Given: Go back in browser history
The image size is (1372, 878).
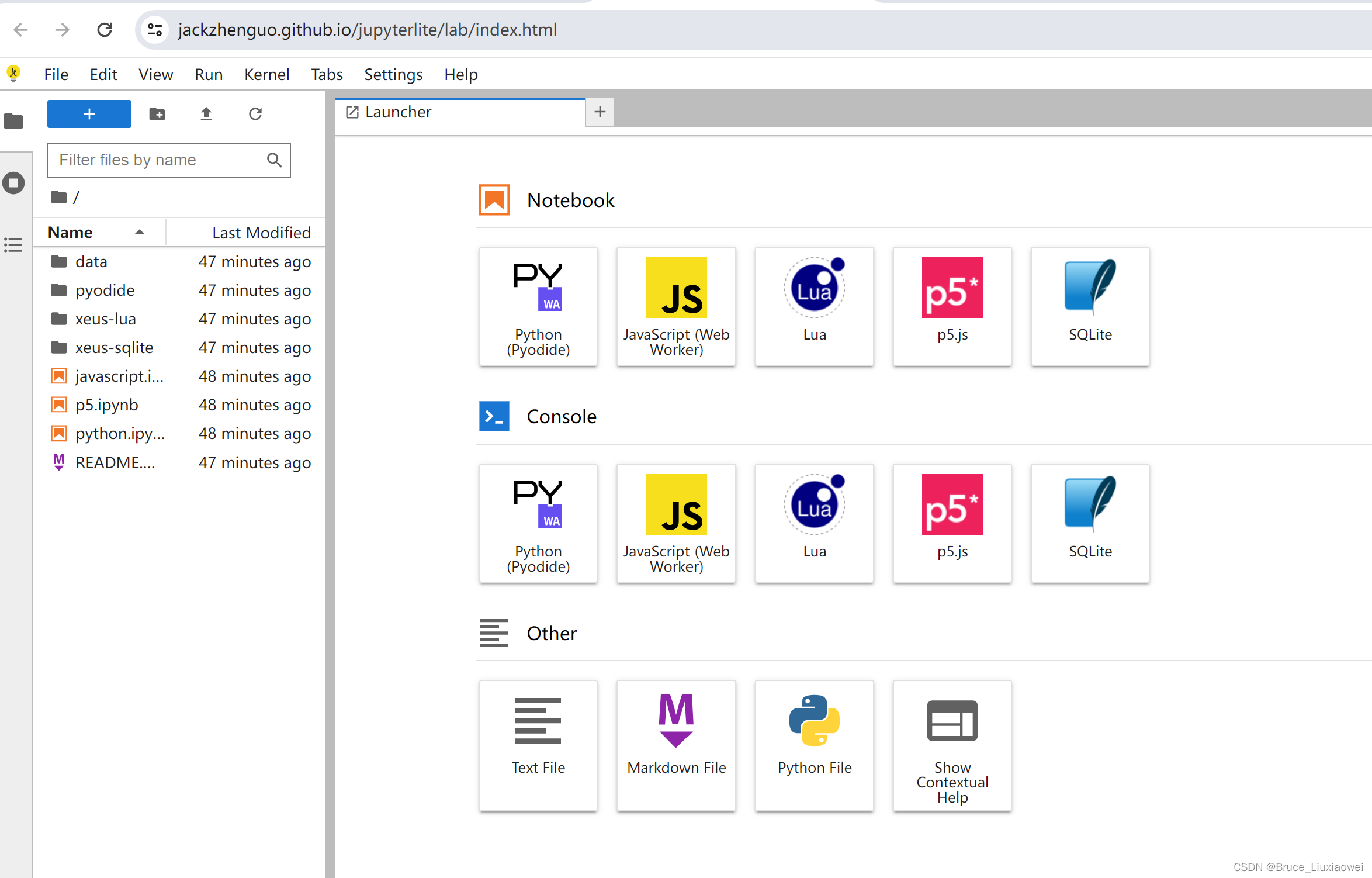Looking at the screenshot, I should coord(20,29).
